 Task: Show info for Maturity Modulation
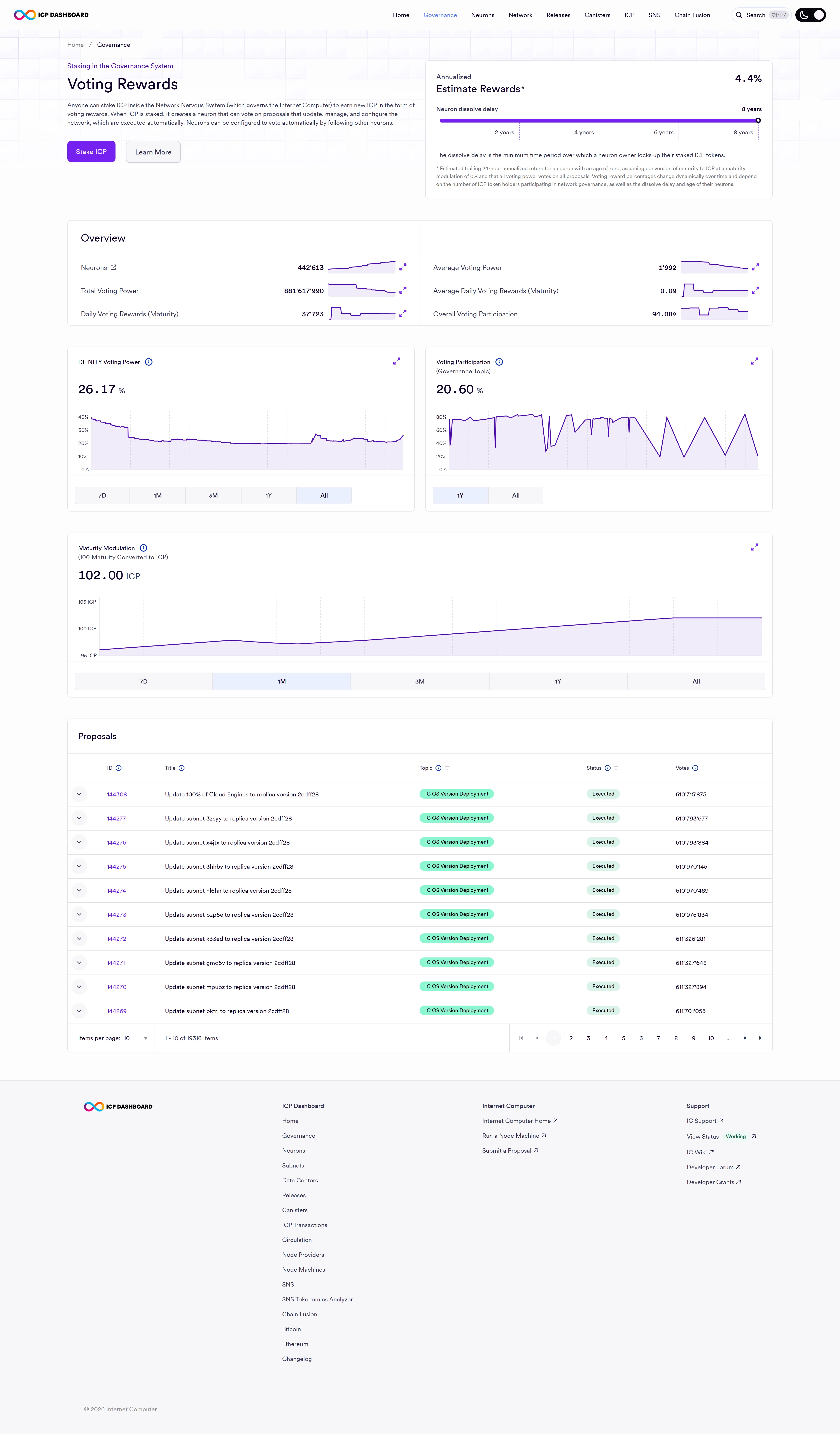(143, 548)
